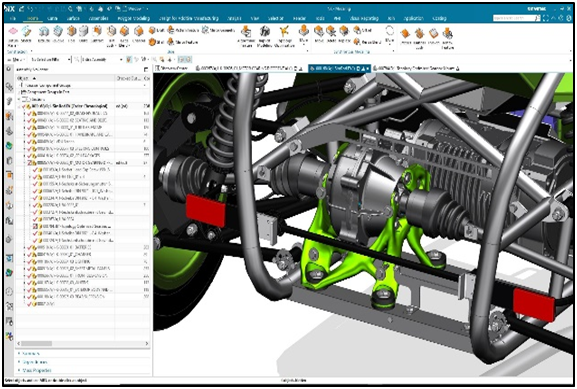Open the Application tab
Viewport: 577px width, 389px height.
(413, 18)
